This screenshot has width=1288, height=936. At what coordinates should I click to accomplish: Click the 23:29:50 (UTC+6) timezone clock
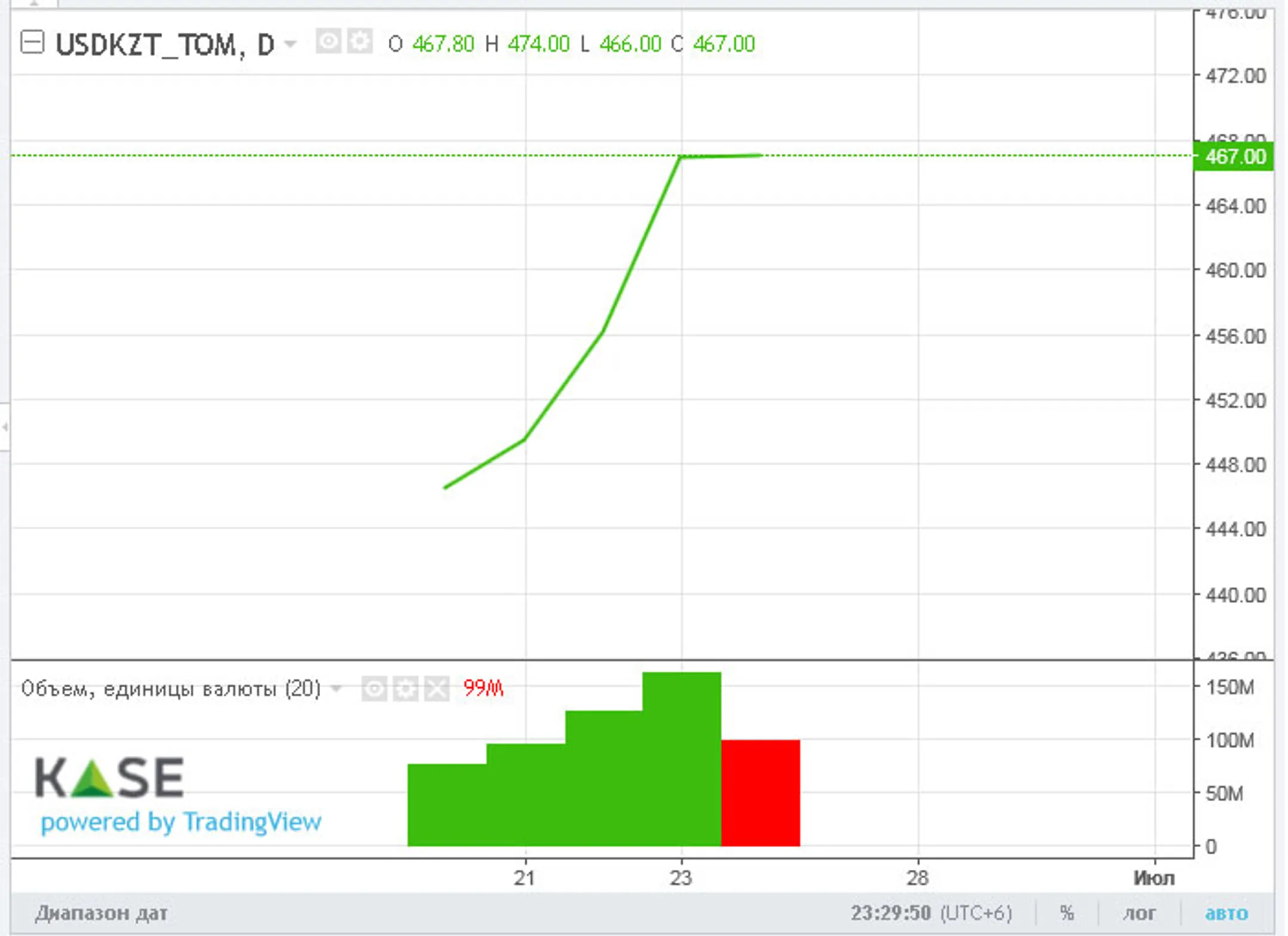coord(931,913)
